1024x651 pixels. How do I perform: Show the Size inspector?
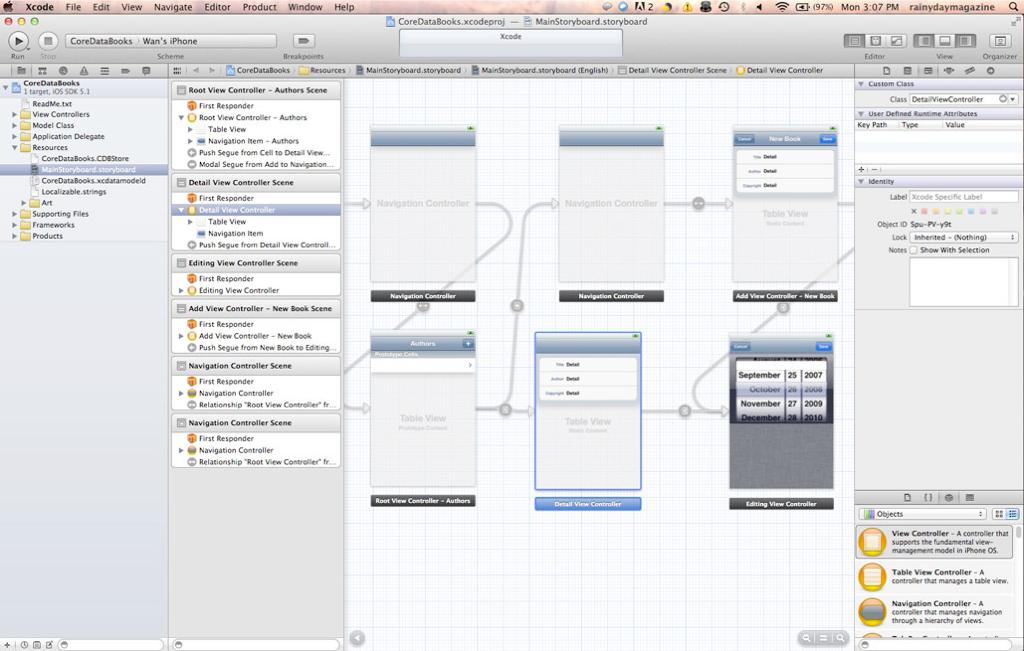click(970, 71)
